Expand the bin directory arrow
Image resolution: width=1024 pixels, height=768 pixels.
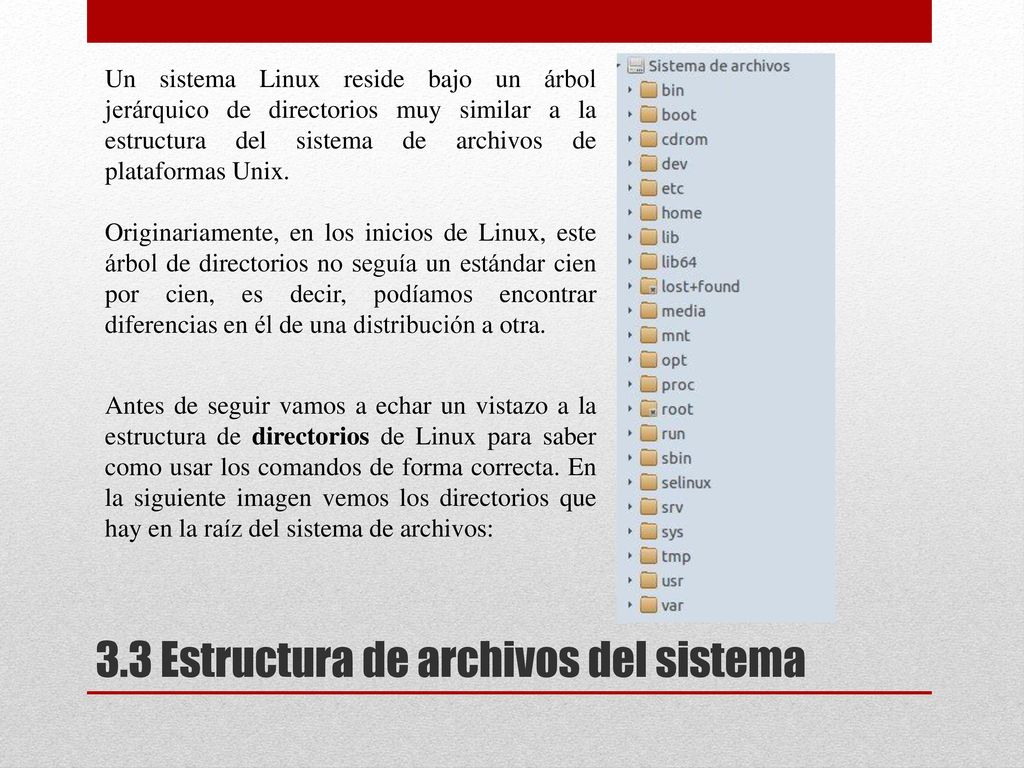630,89
